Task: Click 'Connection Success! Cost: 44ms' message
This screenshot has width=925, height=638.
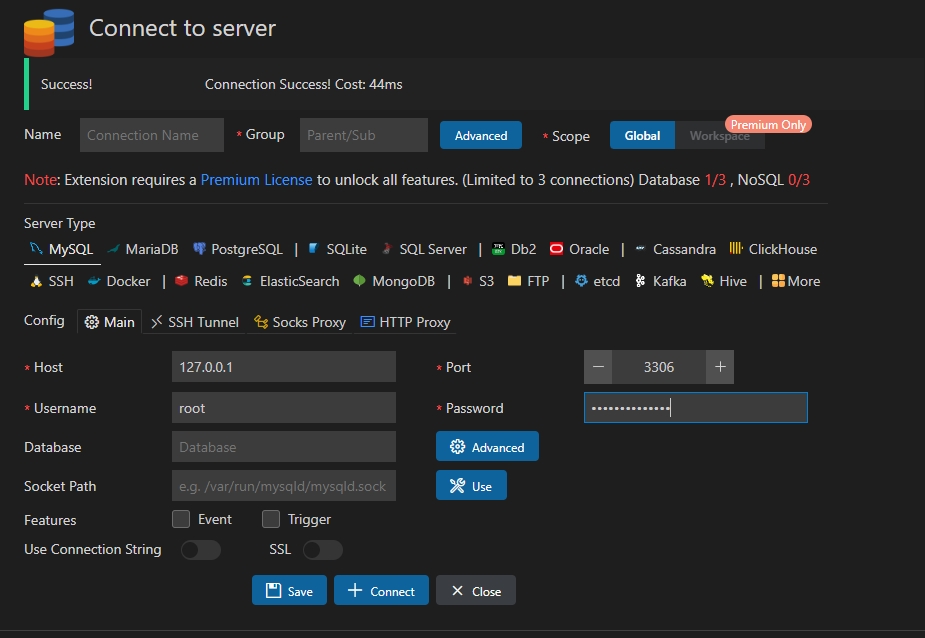Action: point(304,84)
